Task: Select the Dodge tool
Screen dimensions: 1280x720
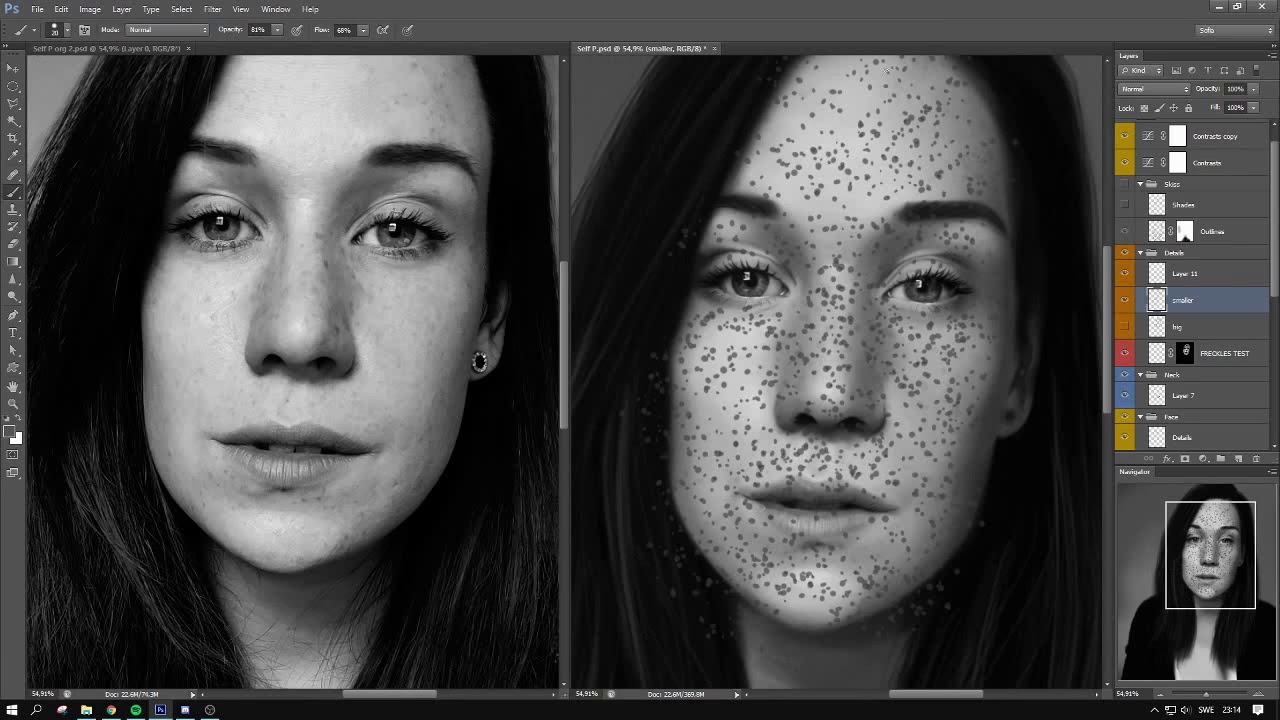Action: click(x=13, y=297)
